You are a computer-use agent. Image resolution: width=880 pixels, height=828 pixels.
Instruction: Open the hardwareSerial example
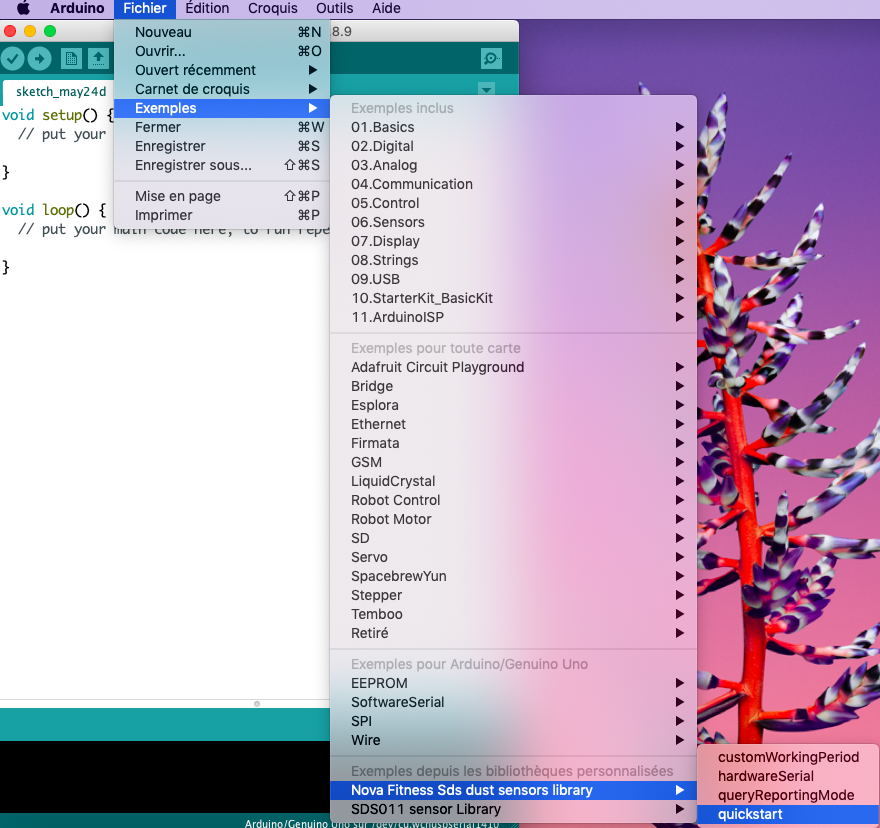(x=789, y=777)
